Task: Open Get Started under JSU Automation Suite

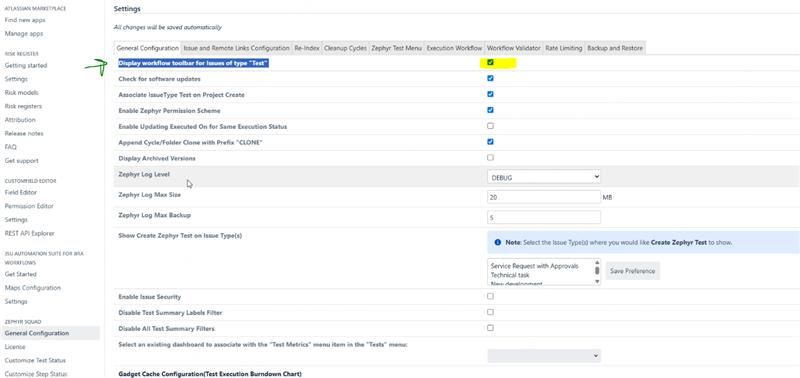Action: pyautogui.click(x=20, y=274)
